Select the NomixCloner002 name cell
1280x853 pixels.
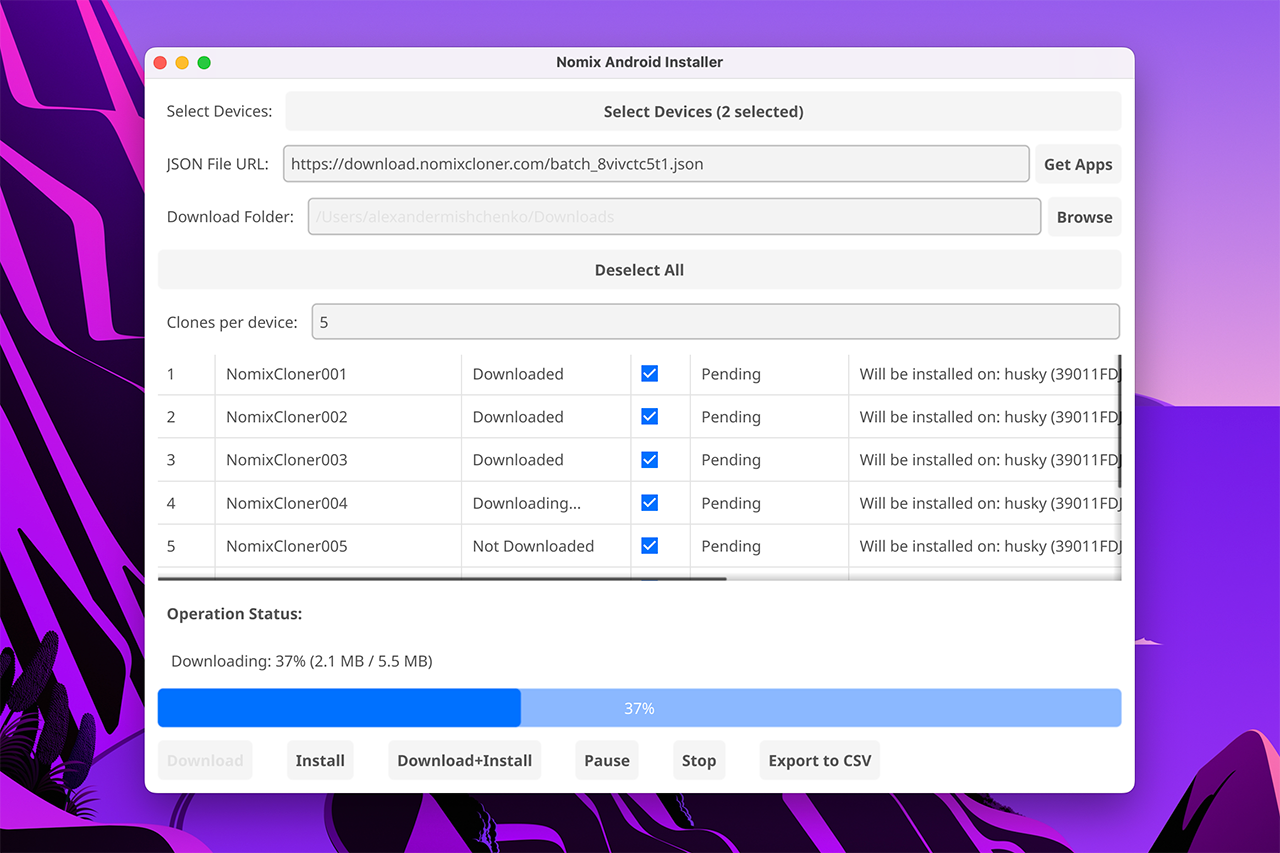click(x=338, y=417)
